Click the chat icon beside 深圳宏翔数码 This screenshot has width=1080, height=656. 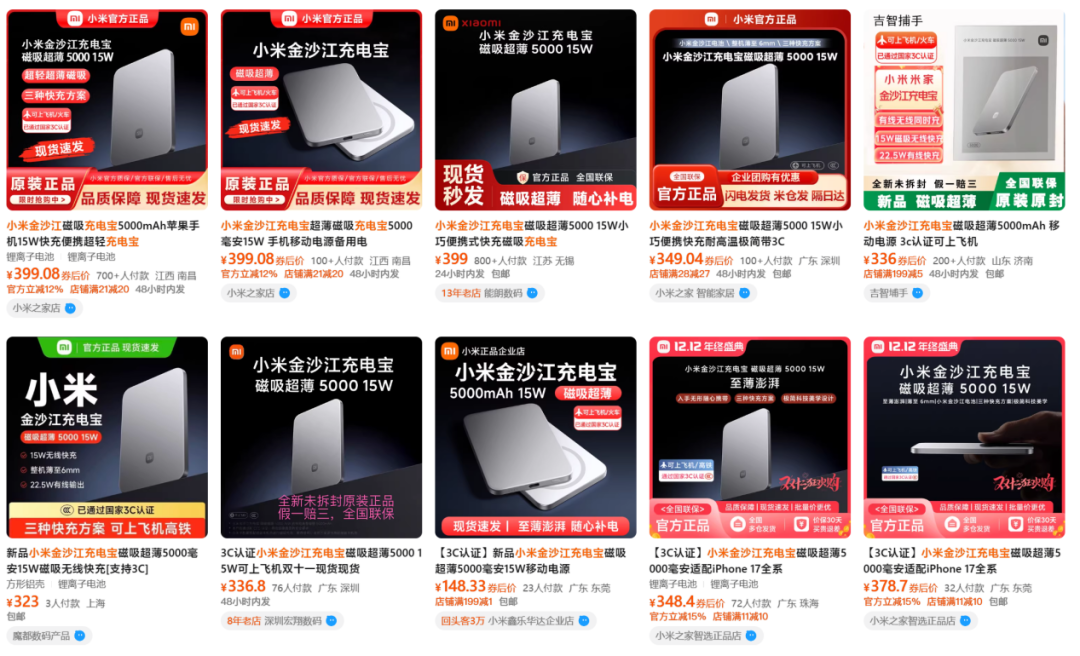click(331, 621)
